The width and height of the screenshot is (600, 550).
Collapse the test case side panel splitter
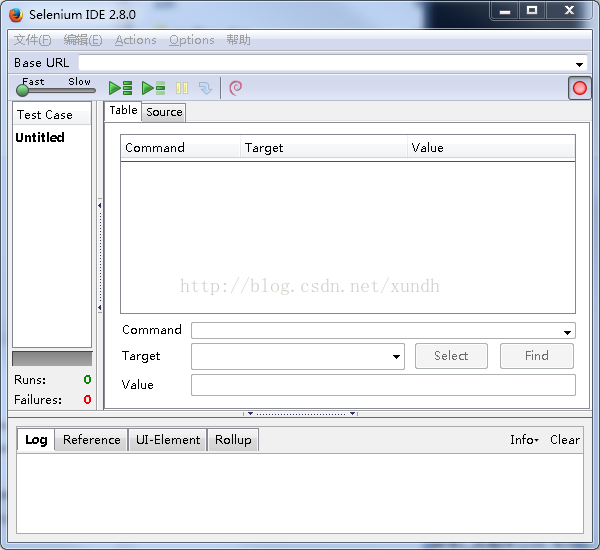point(100,256)
